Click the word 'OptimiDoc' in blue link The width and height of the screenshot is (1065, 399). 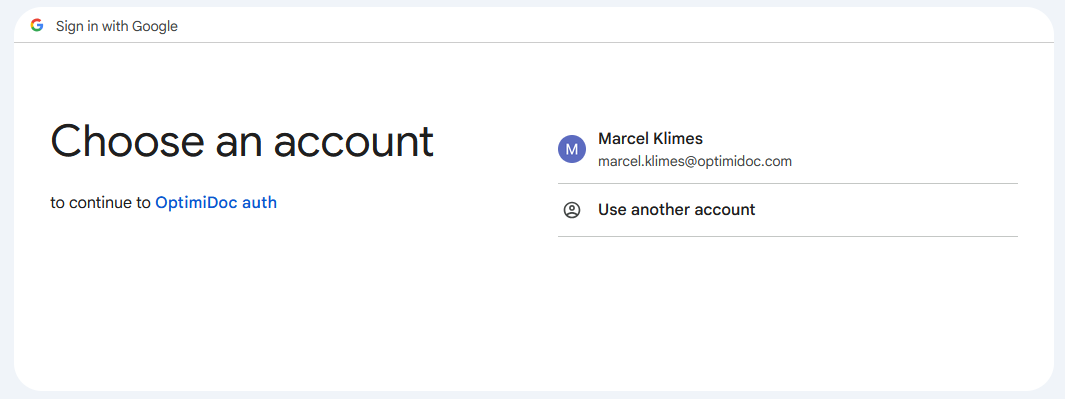(x=196, y=202)
